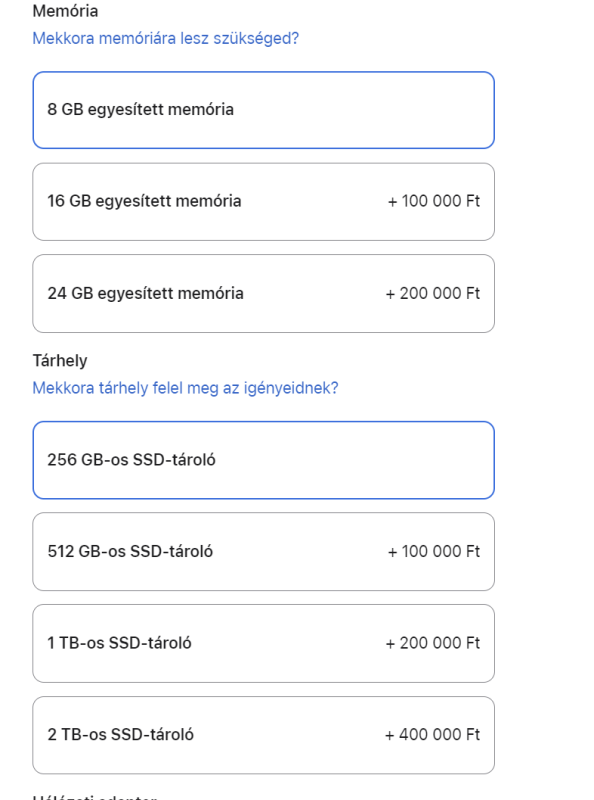
Task: Pick the 1 TB-os SSD-tároló option
Action: (x=263, y=643)
